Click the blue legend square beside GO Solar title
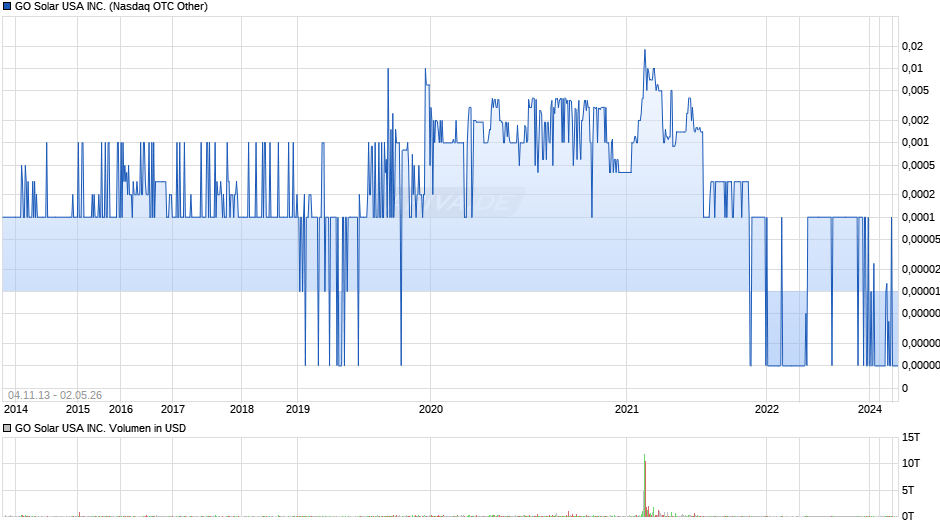The height and width of the screenshot is (526, 940). tap(7, 7)
